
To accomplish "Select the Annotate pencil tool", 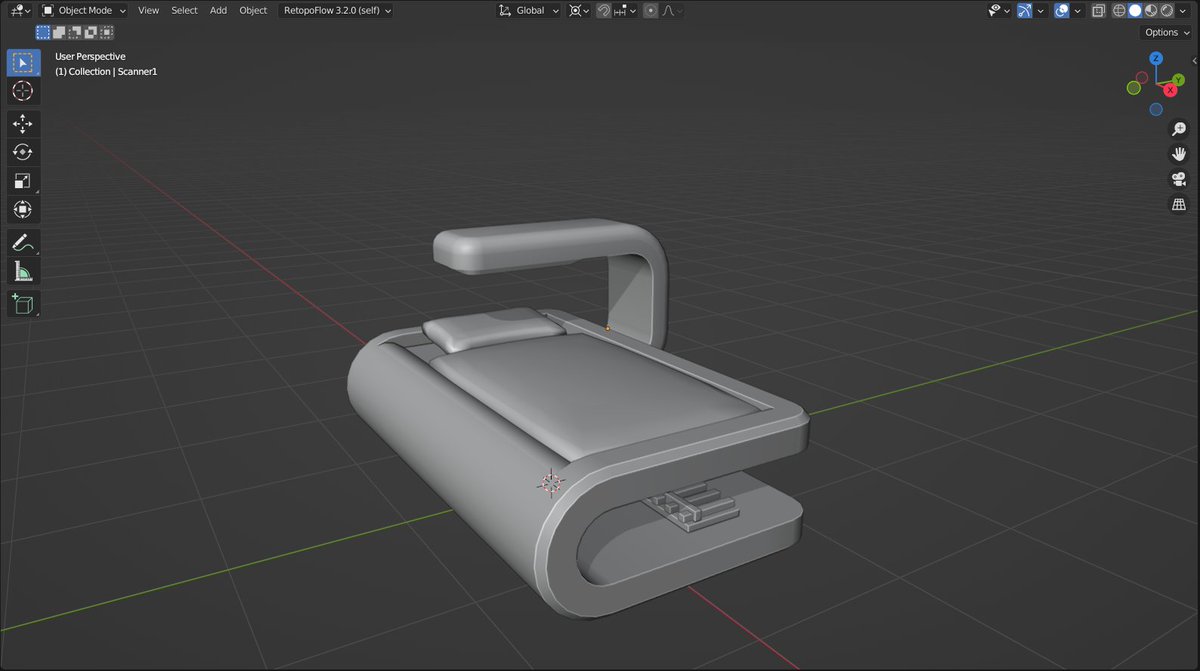I will [x=23, y=242].
